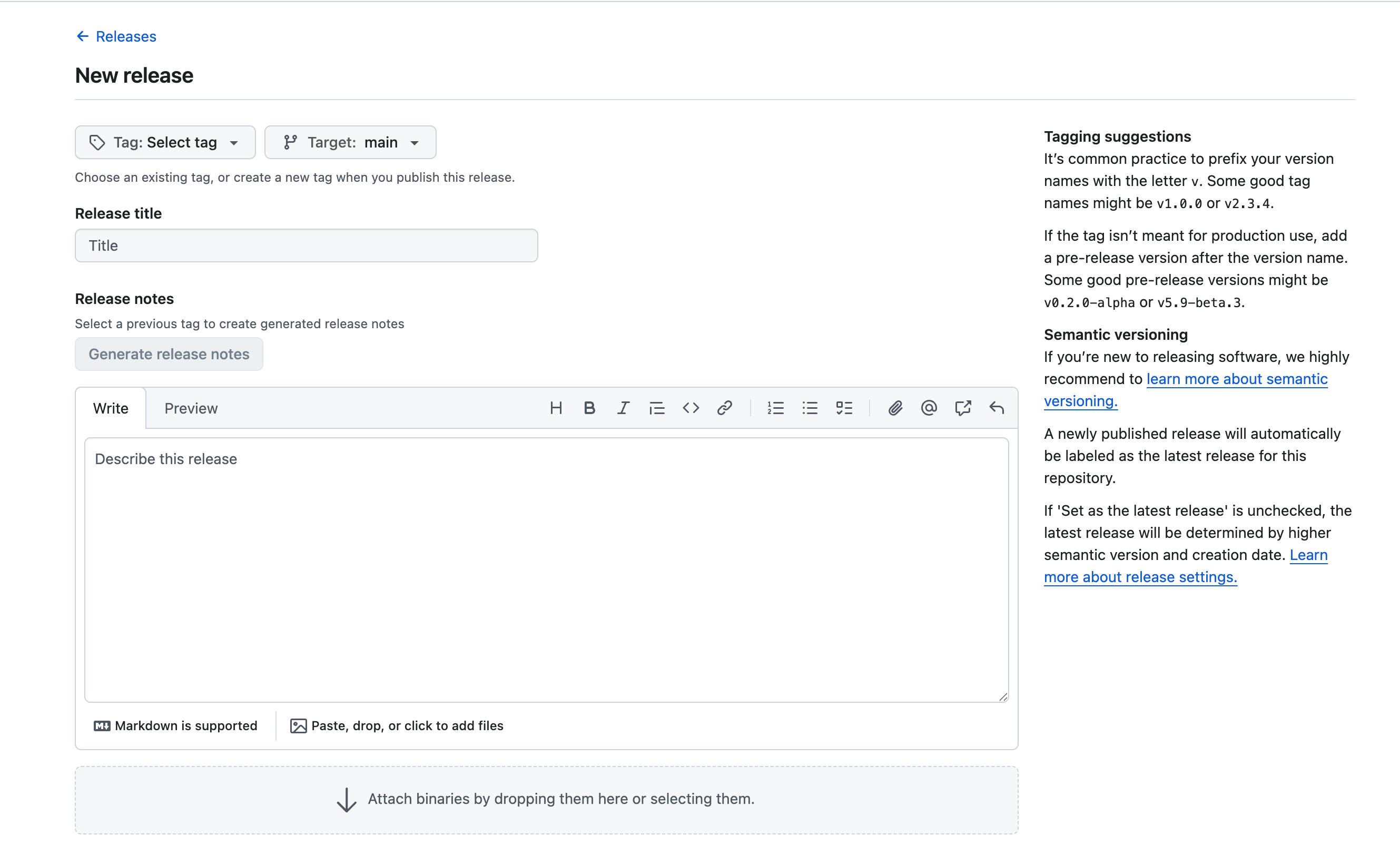Screen dimensions: 1400x845
Task: Insert code formatting icon
Action: click(x=691, y=408)
